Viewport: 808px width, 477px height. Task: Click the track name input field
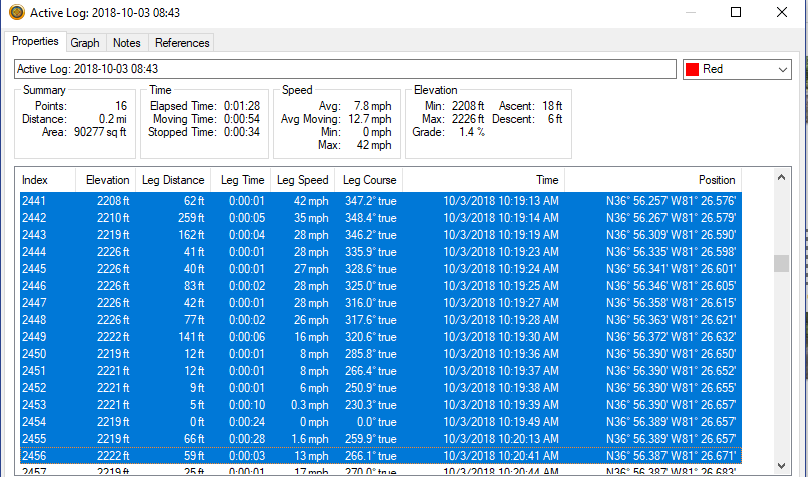click(345, 69)
